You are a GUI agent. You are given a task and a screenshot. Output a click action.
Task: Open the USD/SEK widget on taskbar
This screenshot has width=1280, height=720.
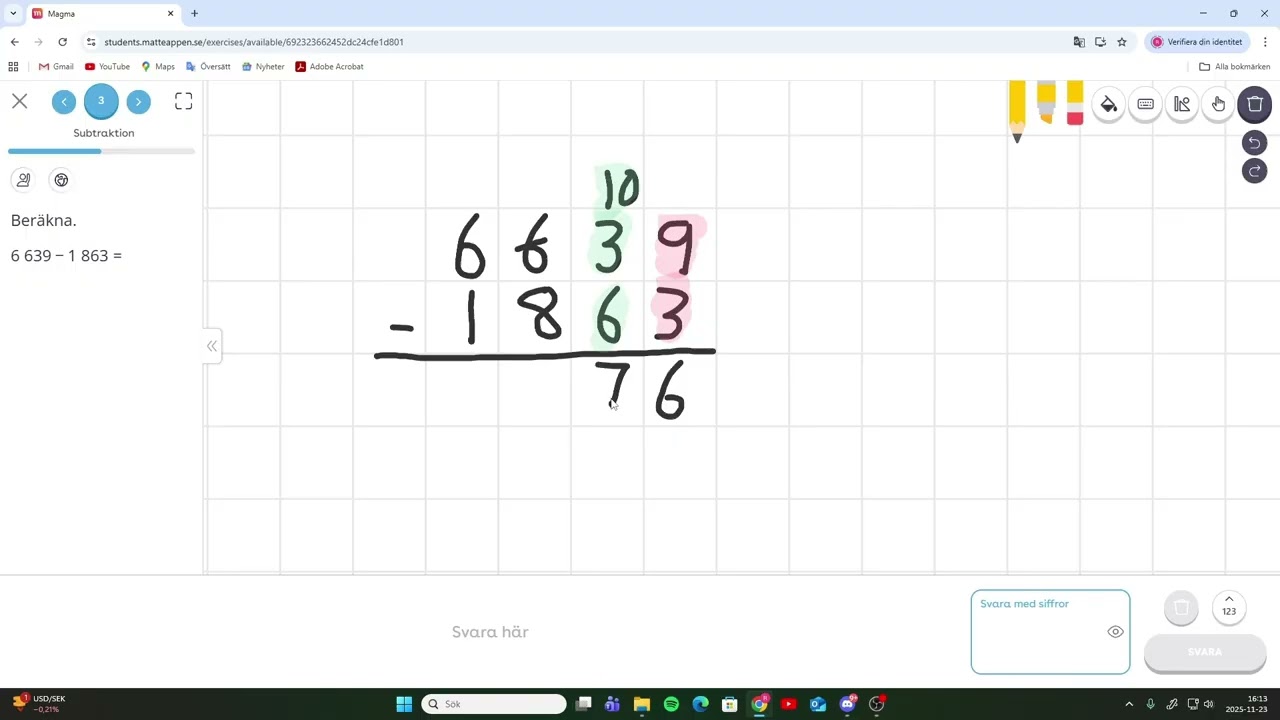click(39, 704)
